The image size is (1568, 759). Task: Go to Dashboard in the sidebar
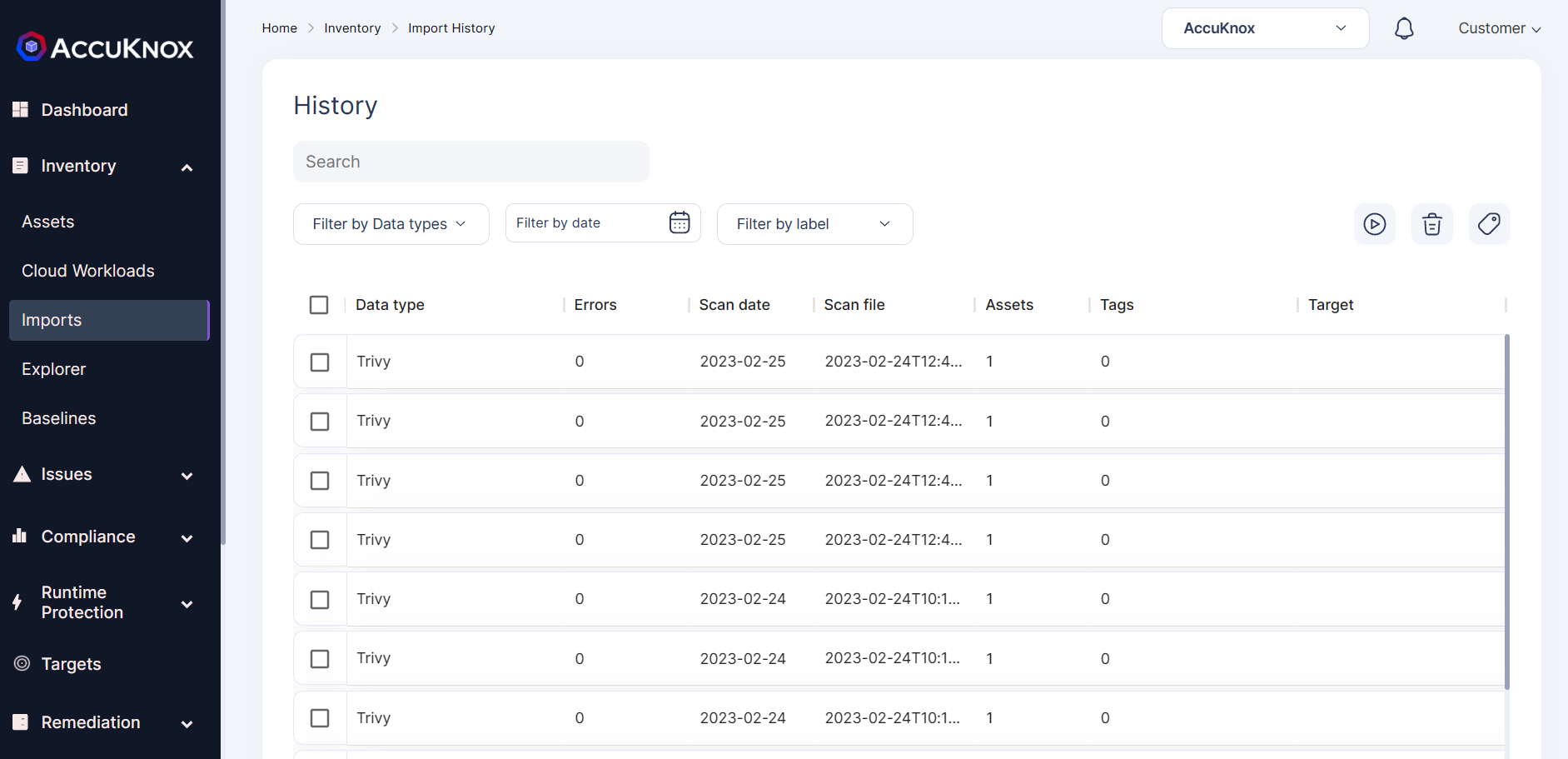(x=84, y=110)
